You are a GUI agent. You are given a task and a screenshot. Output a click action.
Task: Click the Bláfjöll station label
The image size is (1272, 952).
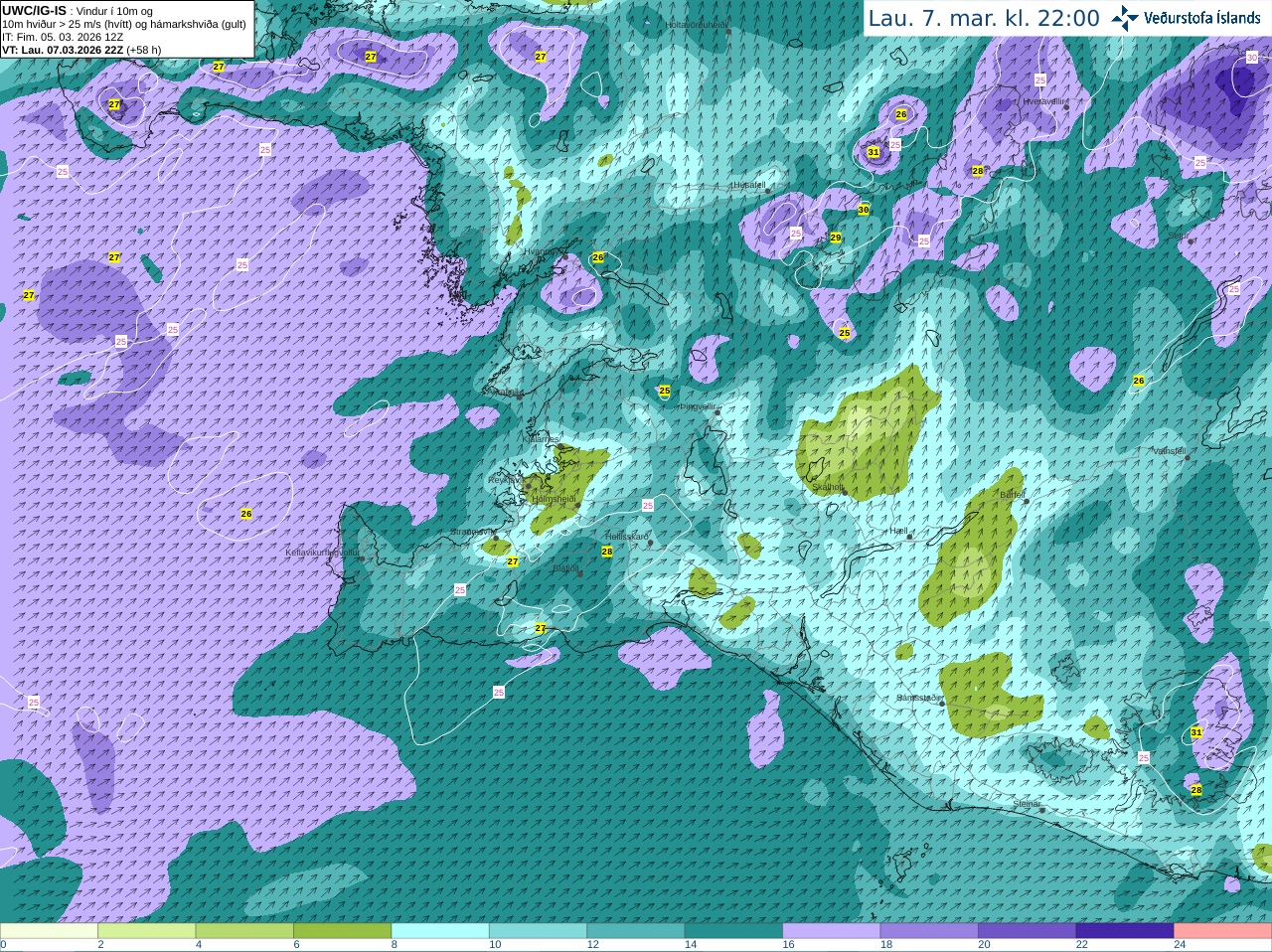point(565,568)
